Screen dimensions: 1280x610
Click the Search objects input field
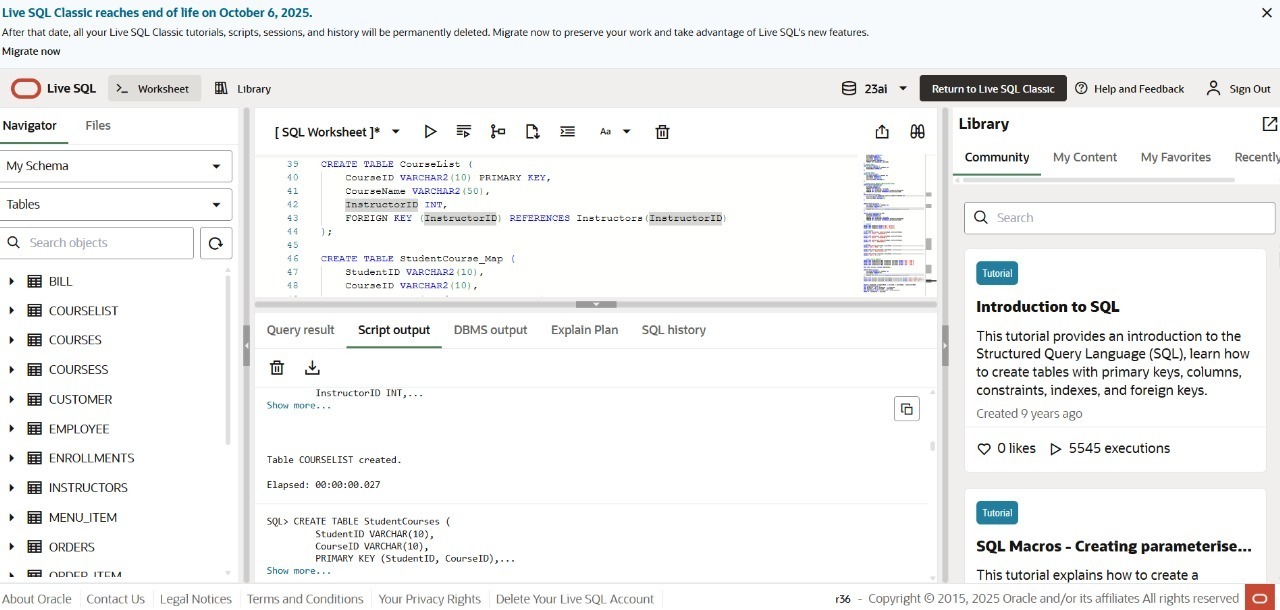[97, 243]
